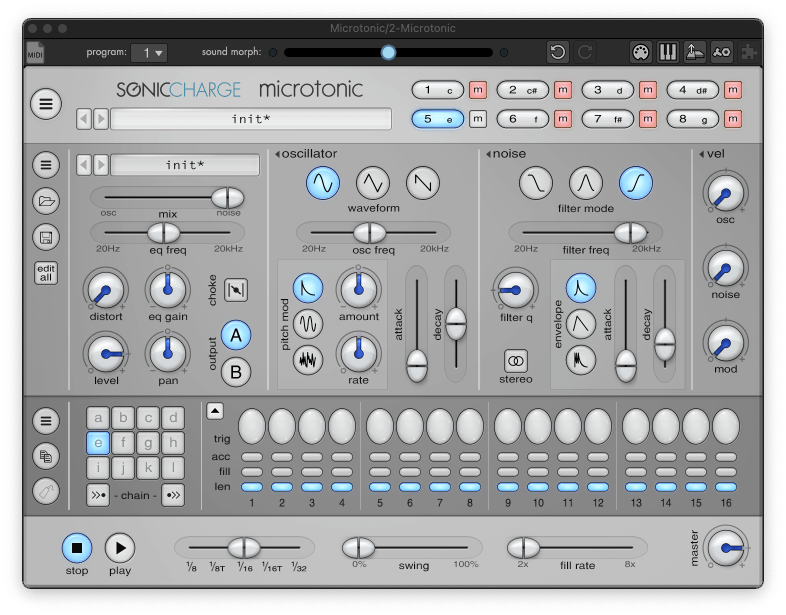
Task: Collapse the vel section triangle
Action: [x=700, y=155]
